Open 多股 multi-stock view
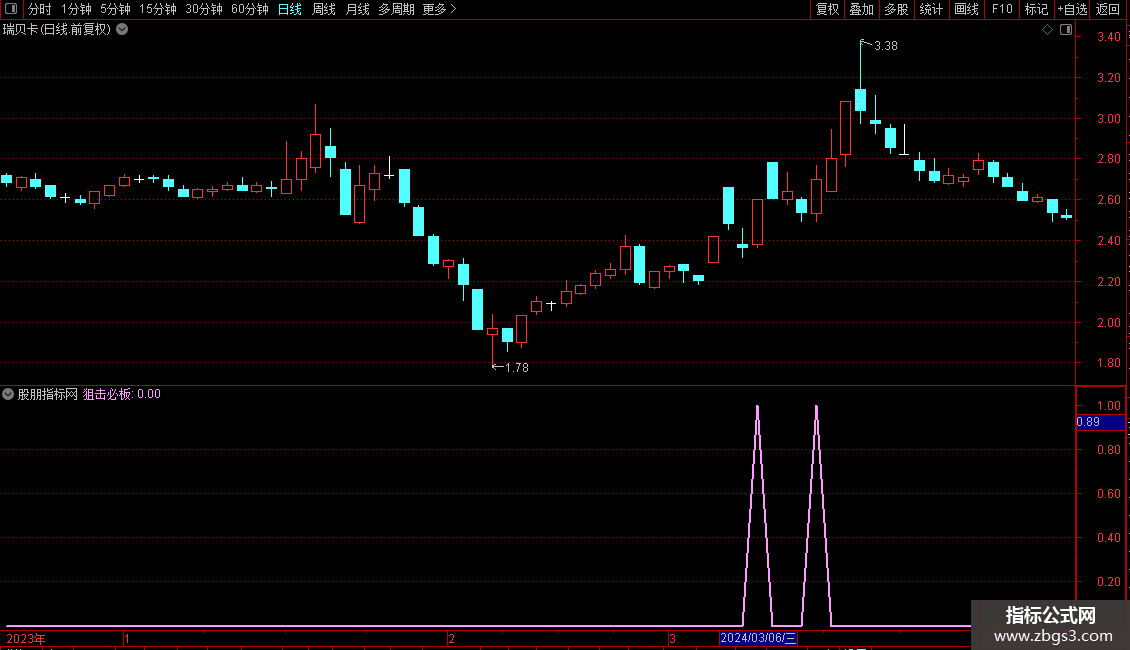Screen dimensions: 1130x650 tap(896, 9)
